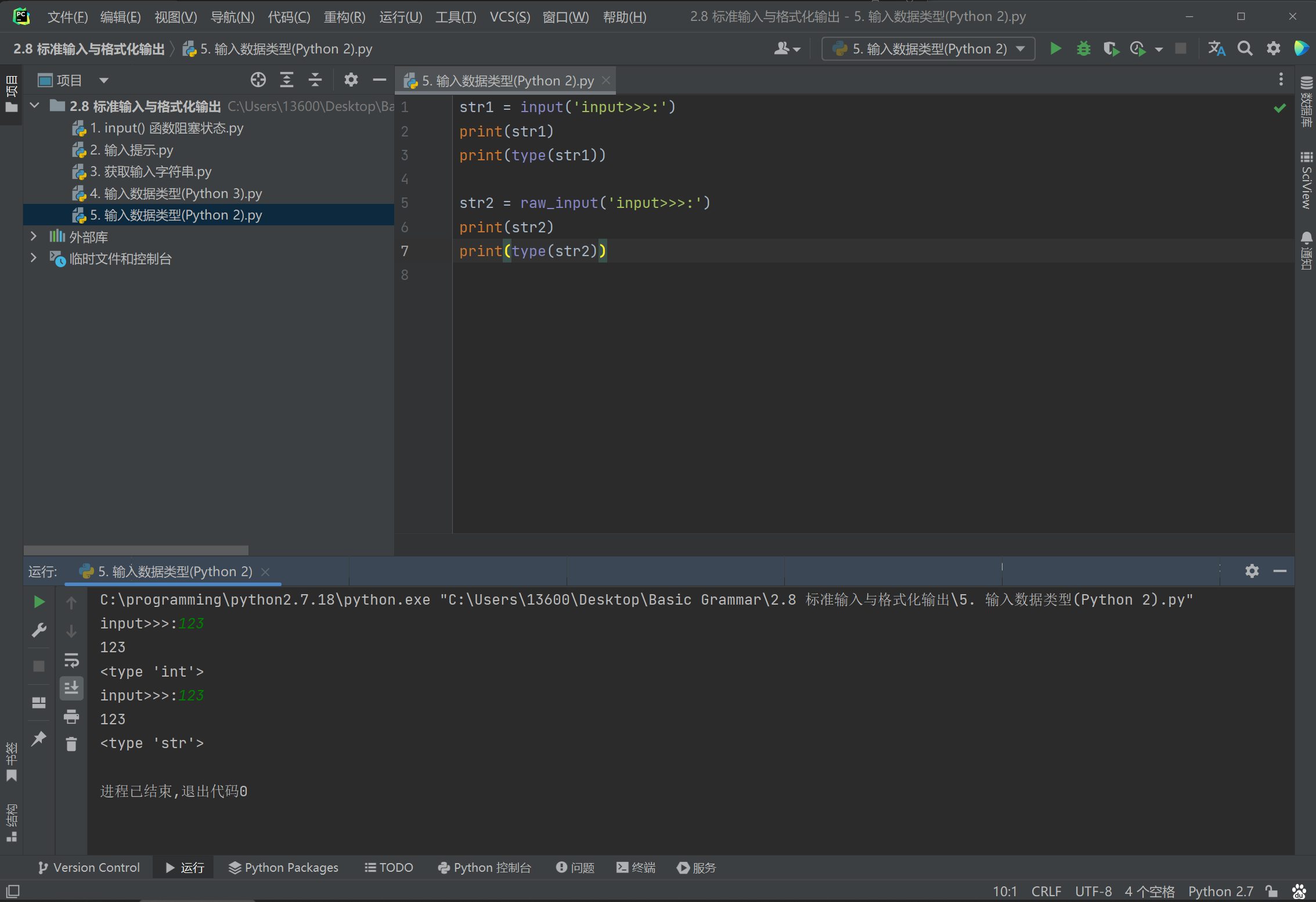Click the 10:1 cursor position indicator
Image resolution: width=1316 pixels, height=902 pixels.
[x=1004, y=891]
